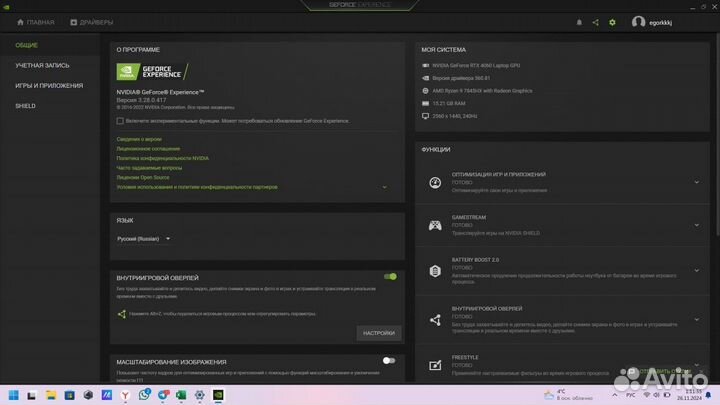The width and height of the screenshot is (720, 405).
Task: Open the NVIDIA privacy policy link
Action: pos(163,158)
